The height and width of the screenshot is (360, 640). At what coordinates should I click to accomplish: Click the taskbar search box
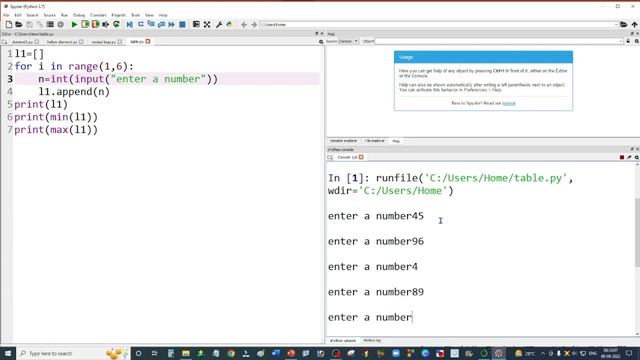click(x=73, y=353)
